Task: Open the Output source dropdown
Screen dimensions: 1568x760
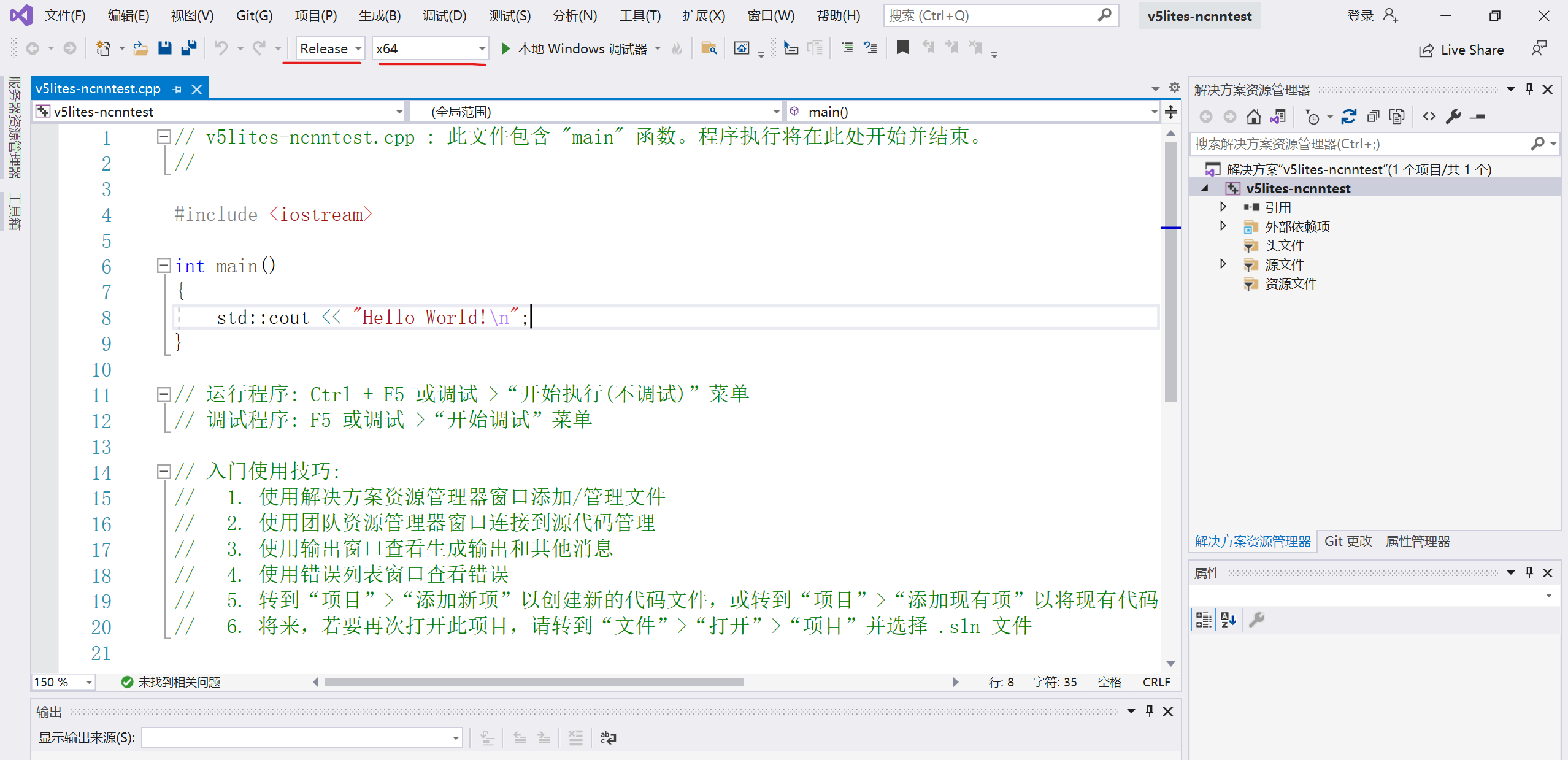Action: pos(302,738)
